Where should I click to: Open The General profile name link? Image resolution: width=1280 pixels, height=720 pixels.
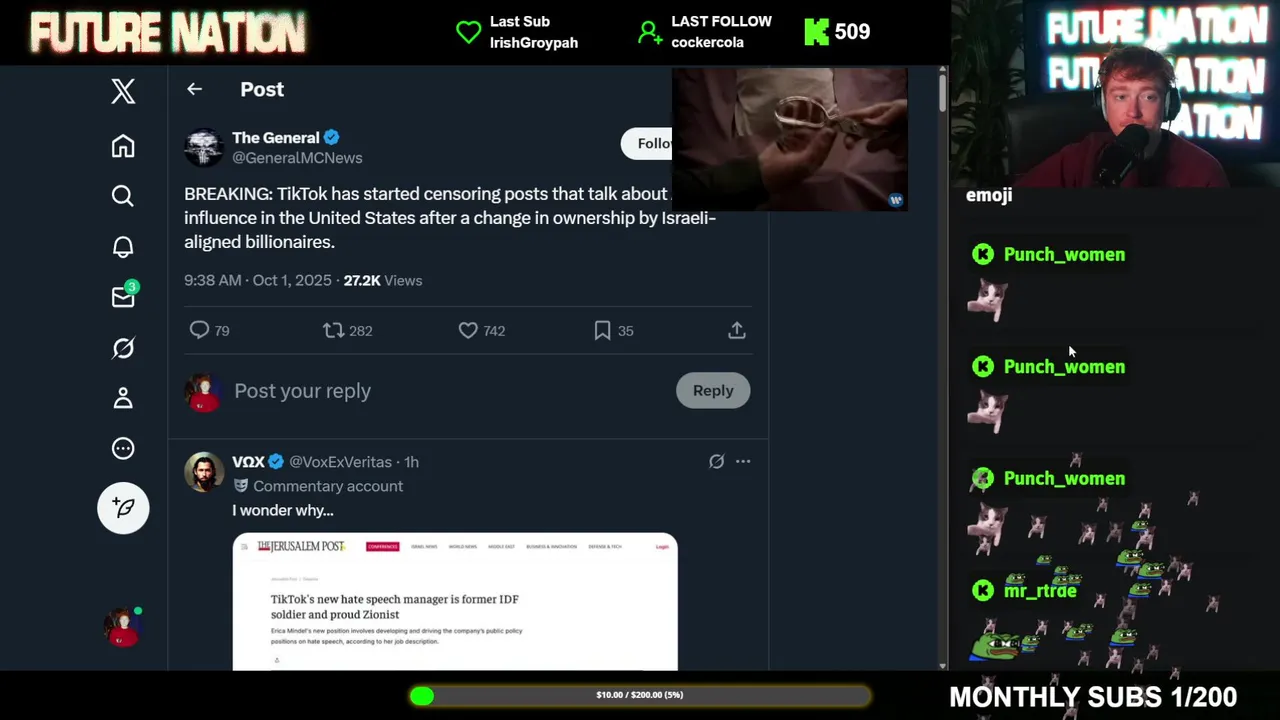(276, 138)
